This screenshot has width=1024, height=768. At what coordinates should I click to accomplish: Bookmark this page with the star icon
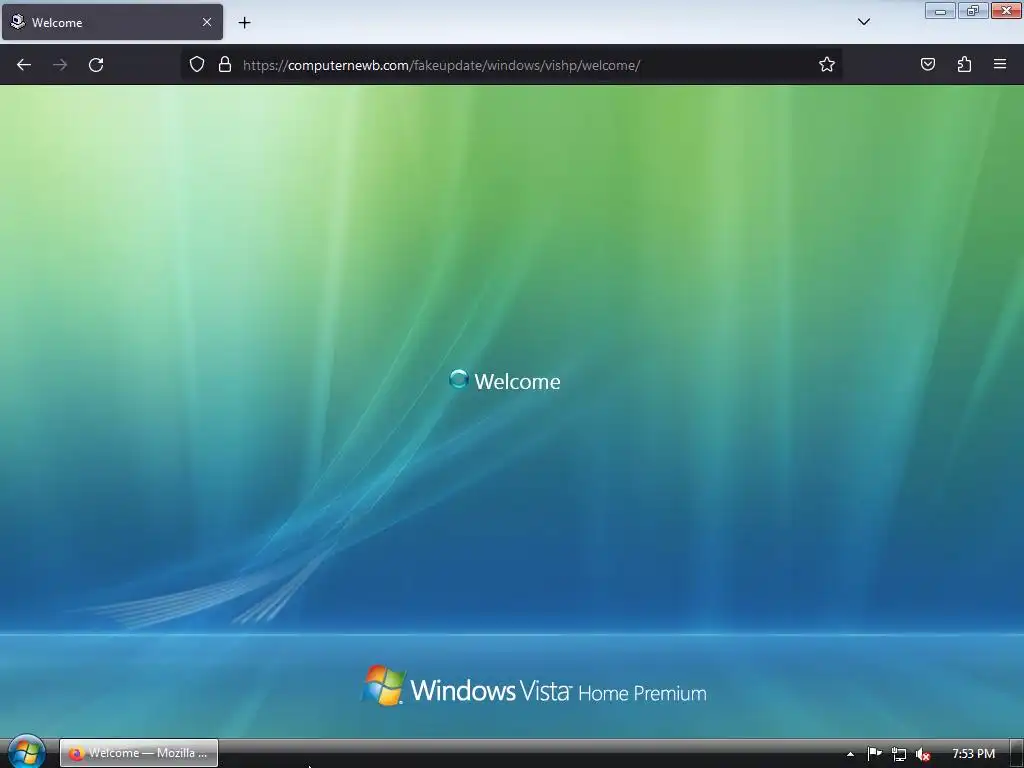[x=827, y=64]
